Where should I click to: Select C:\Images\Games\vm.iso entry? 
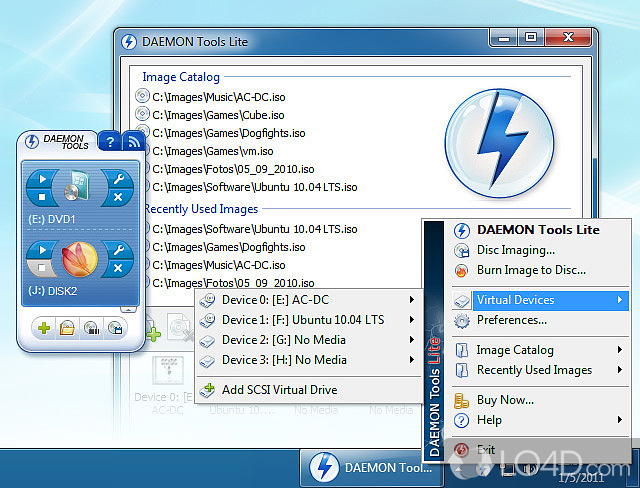coord(213,151)
